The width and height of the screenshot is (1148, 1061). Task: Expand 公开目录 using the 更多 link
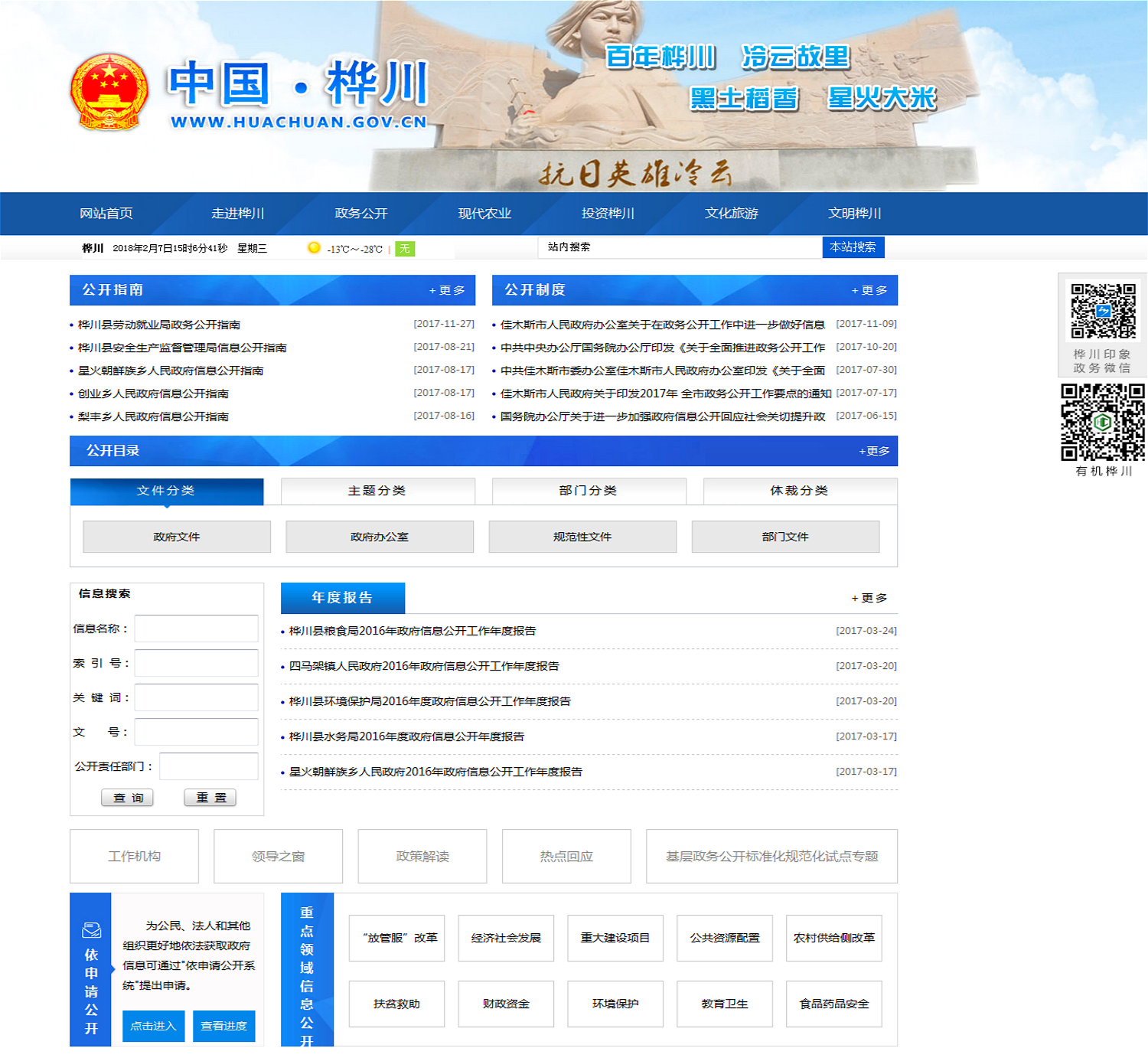pos(874,451)
